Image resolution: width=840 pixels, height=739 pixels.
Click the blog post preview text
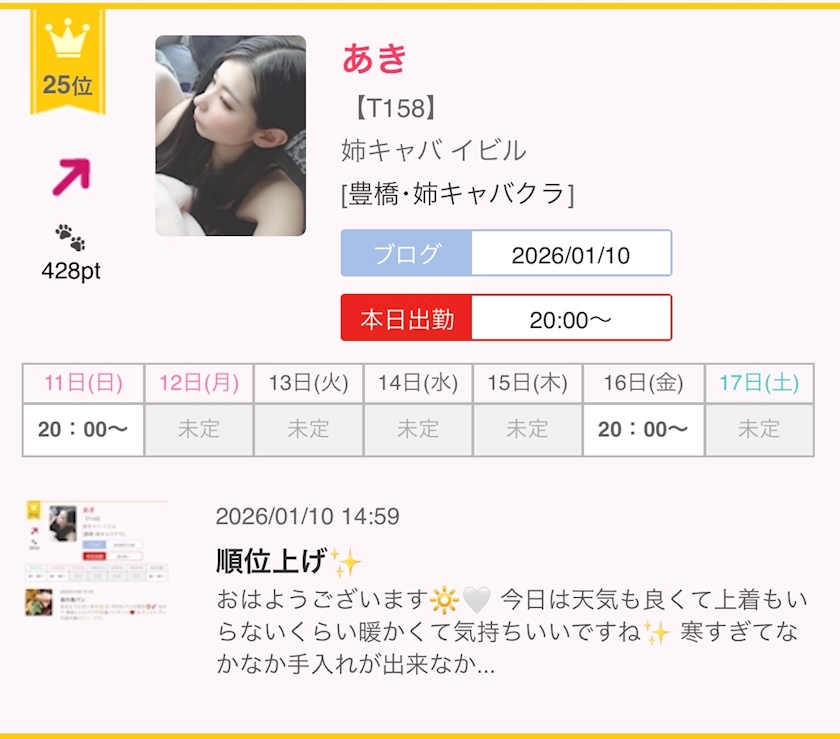coord(512,631)
